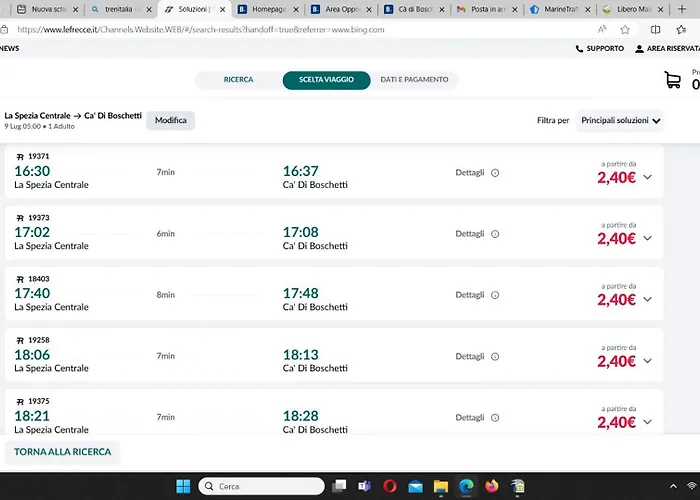Launch Firefox from the taskbar
This screenshot has height=500, width=700.
491,486
